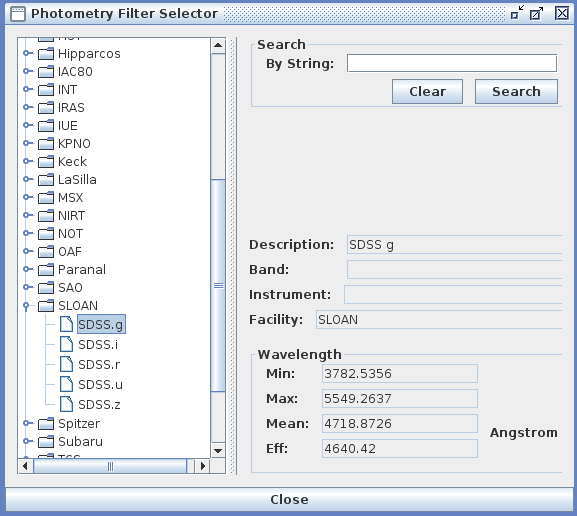The height and width of the screenshot is (516, 577).
Task: Click the dotted split pane divider handle
Action: [233, 256]
